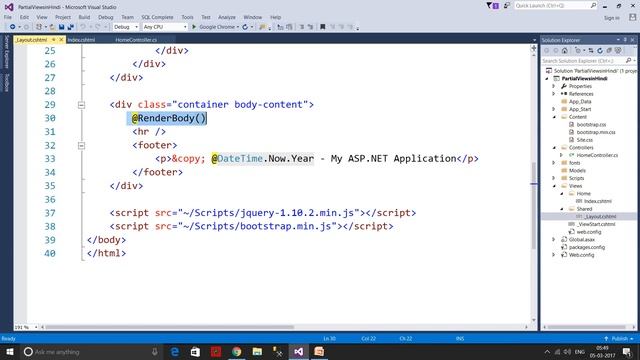Open the File menu
Viewport: 640px width, 360px height.
point(8,17)
